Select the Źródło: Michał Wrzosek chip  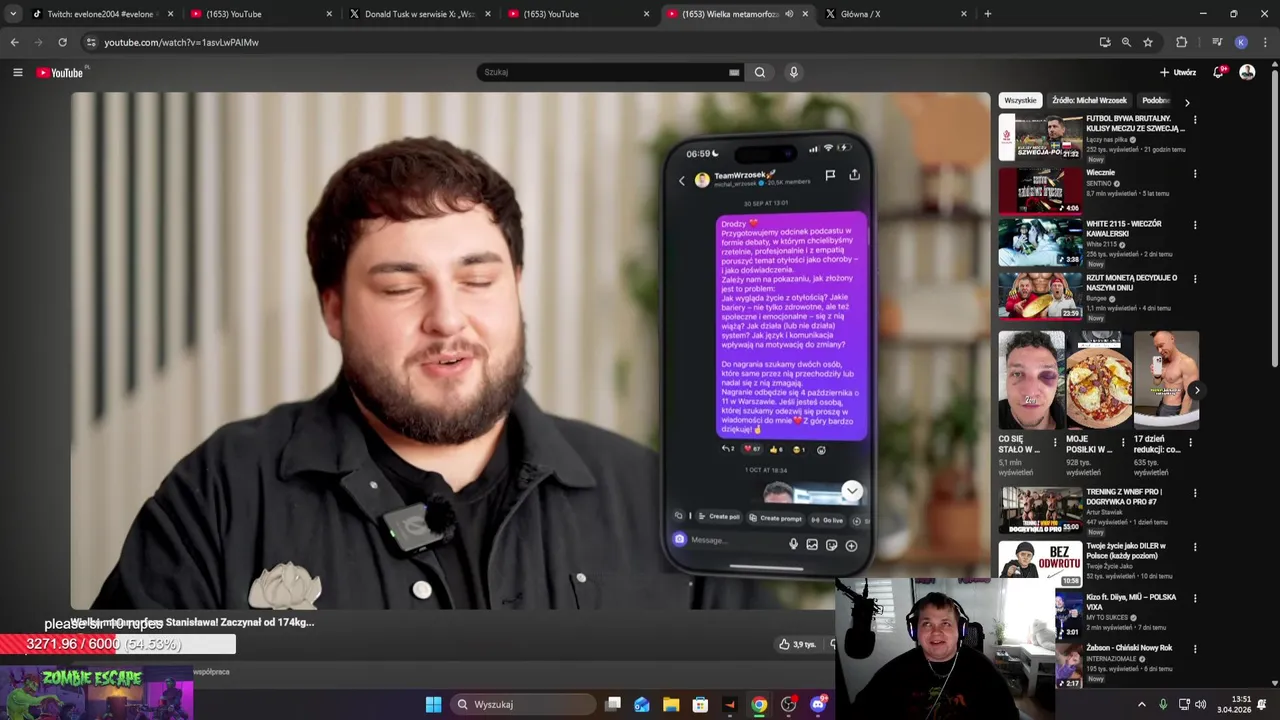[x=1089, y=100]
